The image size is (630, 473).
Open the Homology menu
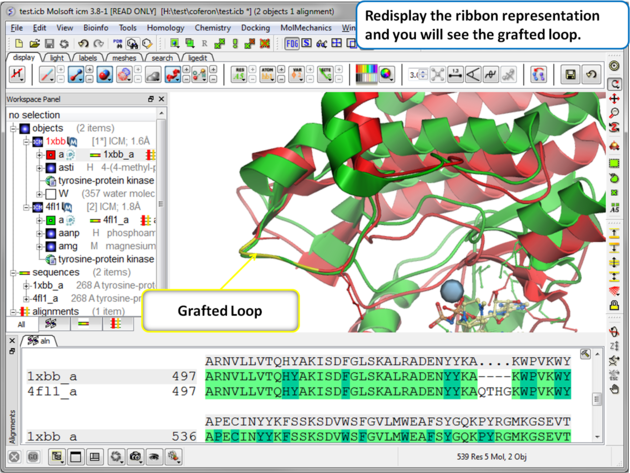click(x=166, y=28)
